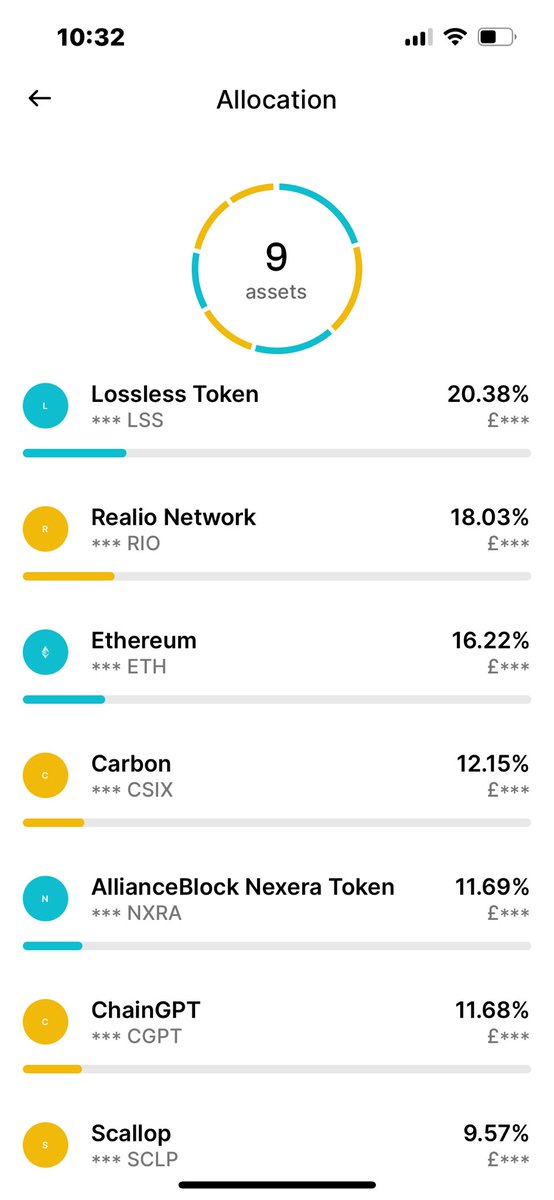Tap the AllianceBlock Nexera token icon
The height and width of the screenshot is (1200, 554).
[45, 900]
